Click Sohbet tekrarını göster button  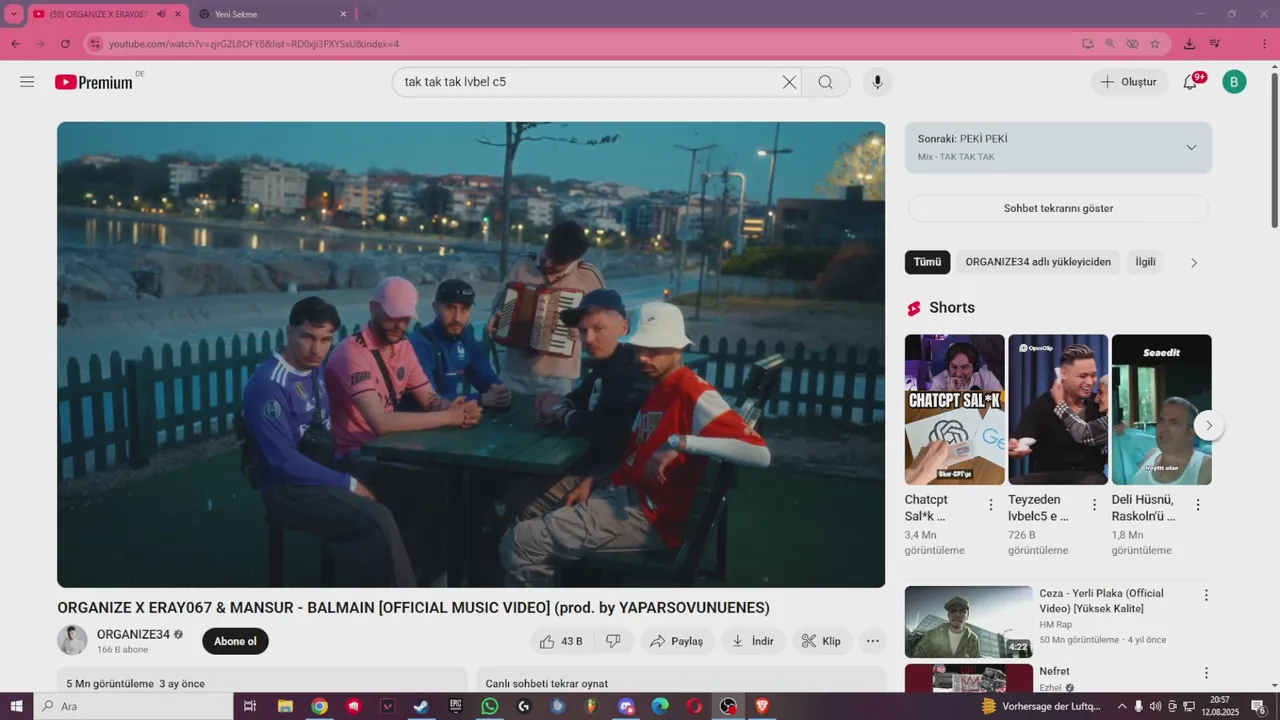pyautogui.click(x=1058, y=208)
